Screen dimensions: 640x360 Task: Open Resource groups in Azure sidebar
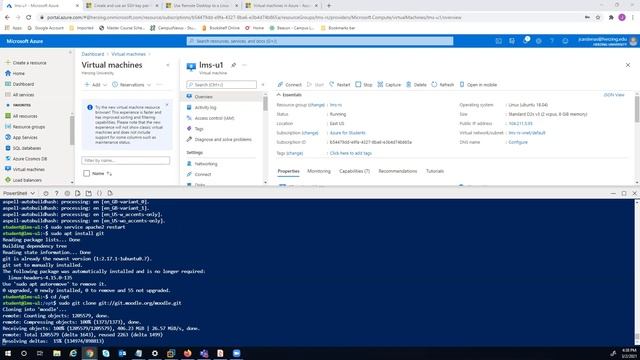pyautogui.click(x=29, y=127)
